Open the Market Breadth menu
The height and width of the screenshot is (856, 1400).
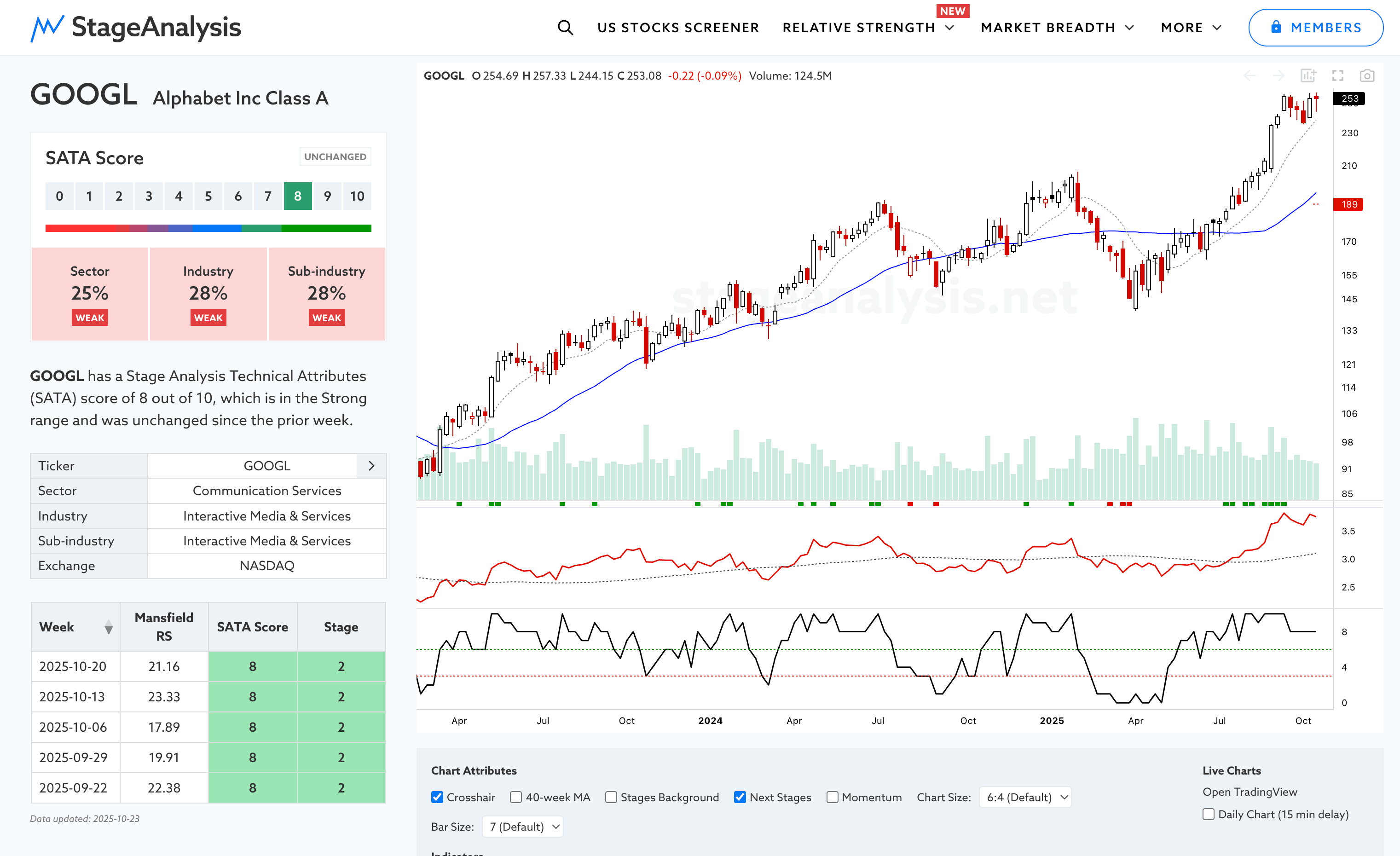(x=1058, y=27)
